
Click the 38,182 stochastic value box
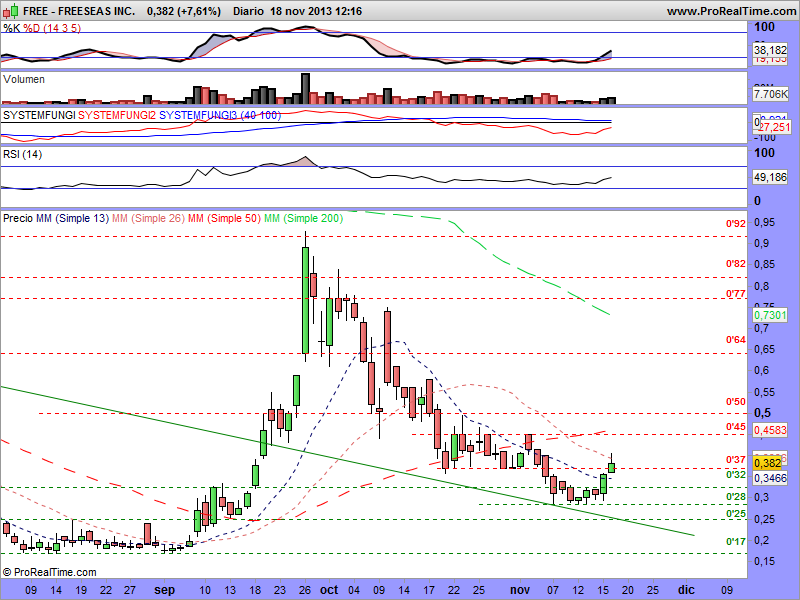click(770, 50)
